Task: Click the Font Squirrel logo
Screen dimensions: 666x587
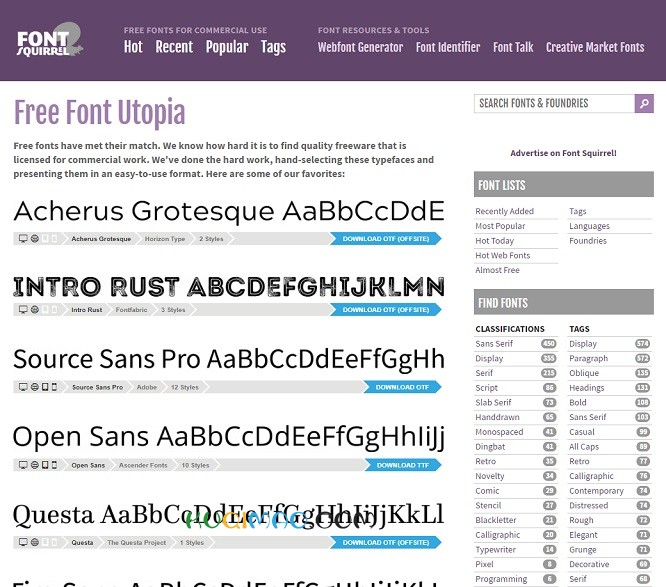Action: pos(50,40)
